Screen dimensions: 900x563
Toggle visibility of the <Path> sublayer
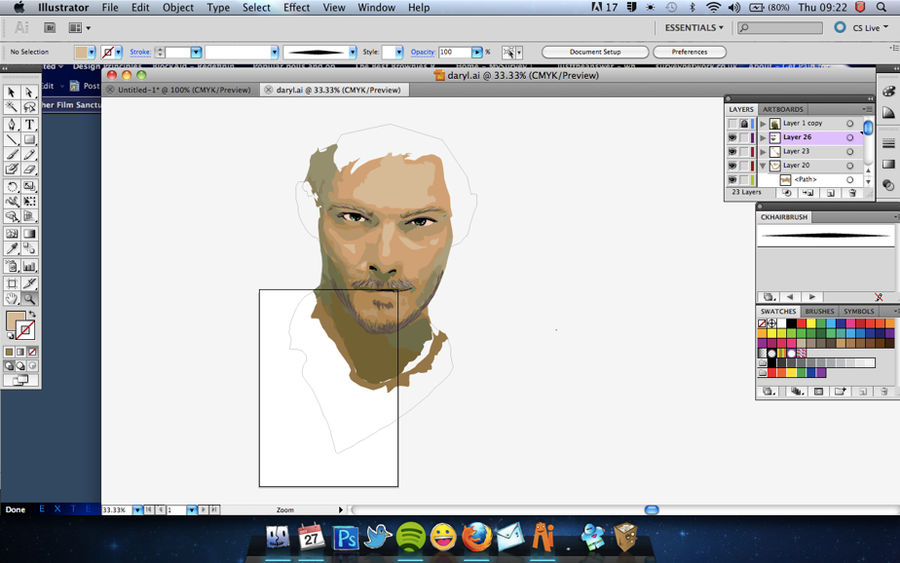(x=732, y=180)
